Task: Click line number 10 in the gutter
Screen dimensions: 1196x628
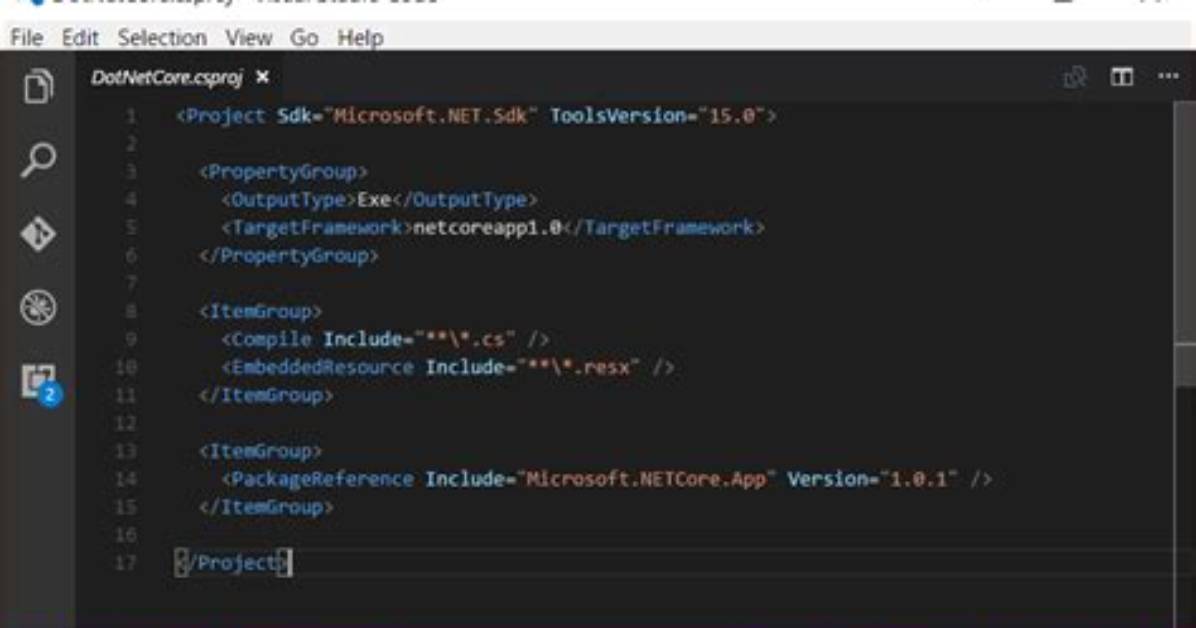Action: tap(127, 368)
